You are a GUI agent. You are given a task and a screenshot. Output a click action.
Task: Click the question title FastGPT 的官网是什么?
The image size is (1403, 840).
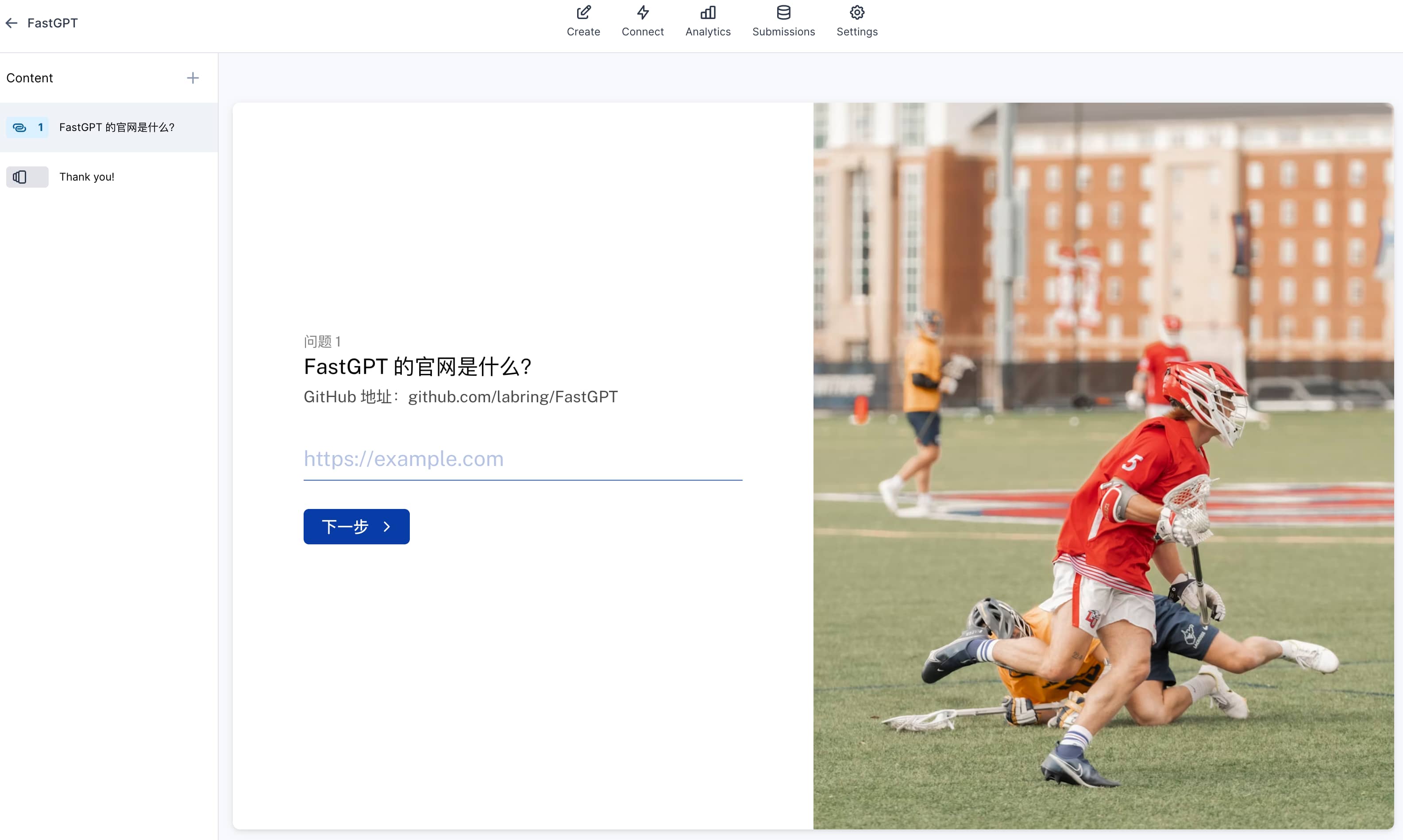pos(417,367)
